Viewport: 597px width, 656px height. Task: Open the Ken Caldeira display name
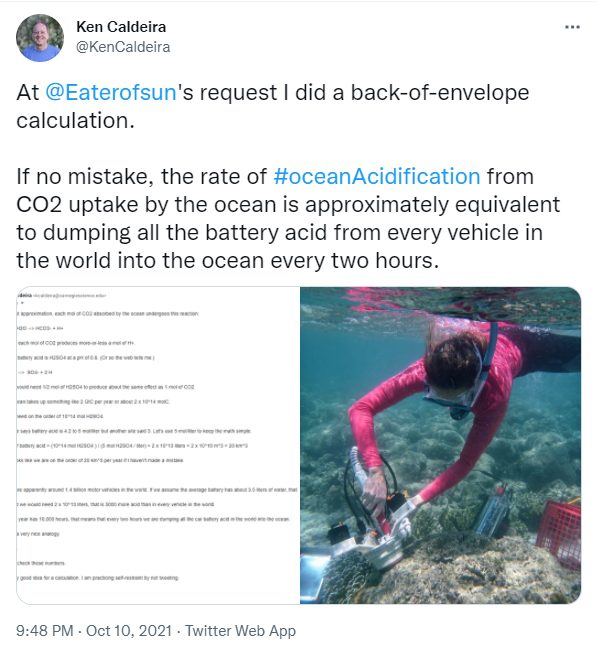click(x=121, y=27)
